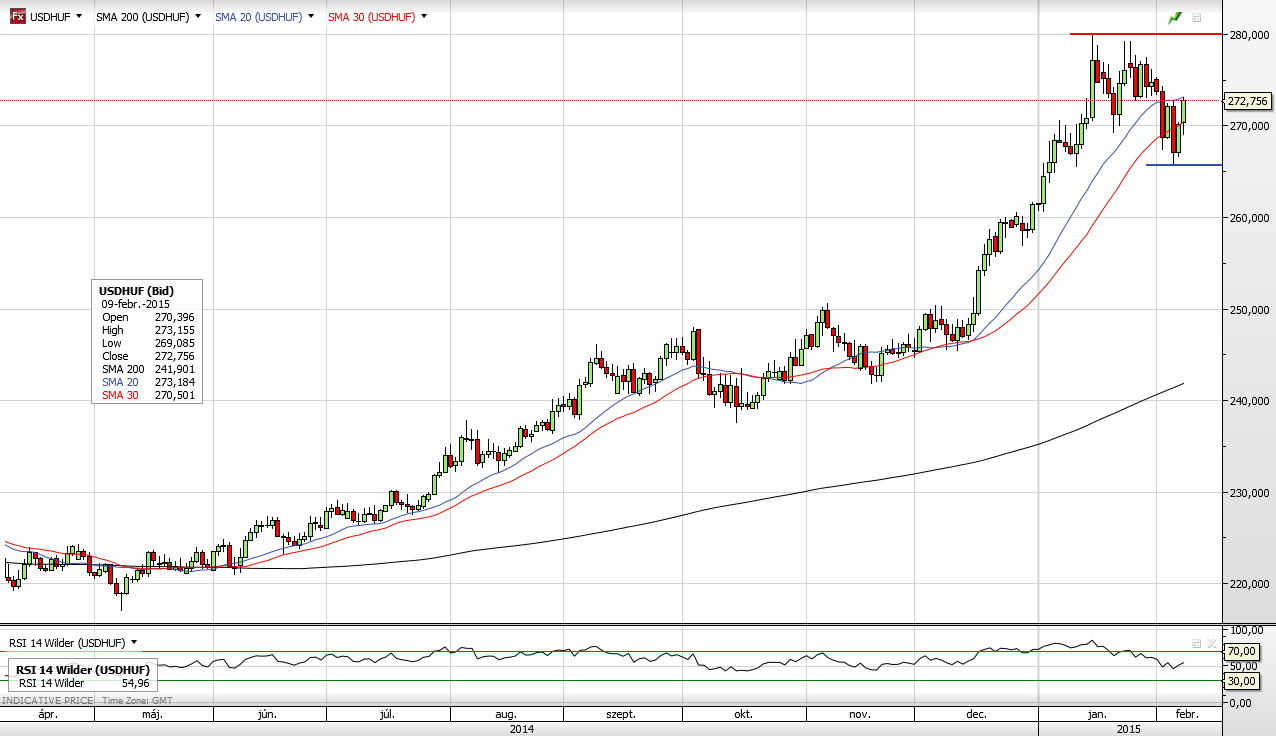Click the 2014 year label on axis
The image size is (1276, 736).
pyautogui.click(x=520, y=729)
